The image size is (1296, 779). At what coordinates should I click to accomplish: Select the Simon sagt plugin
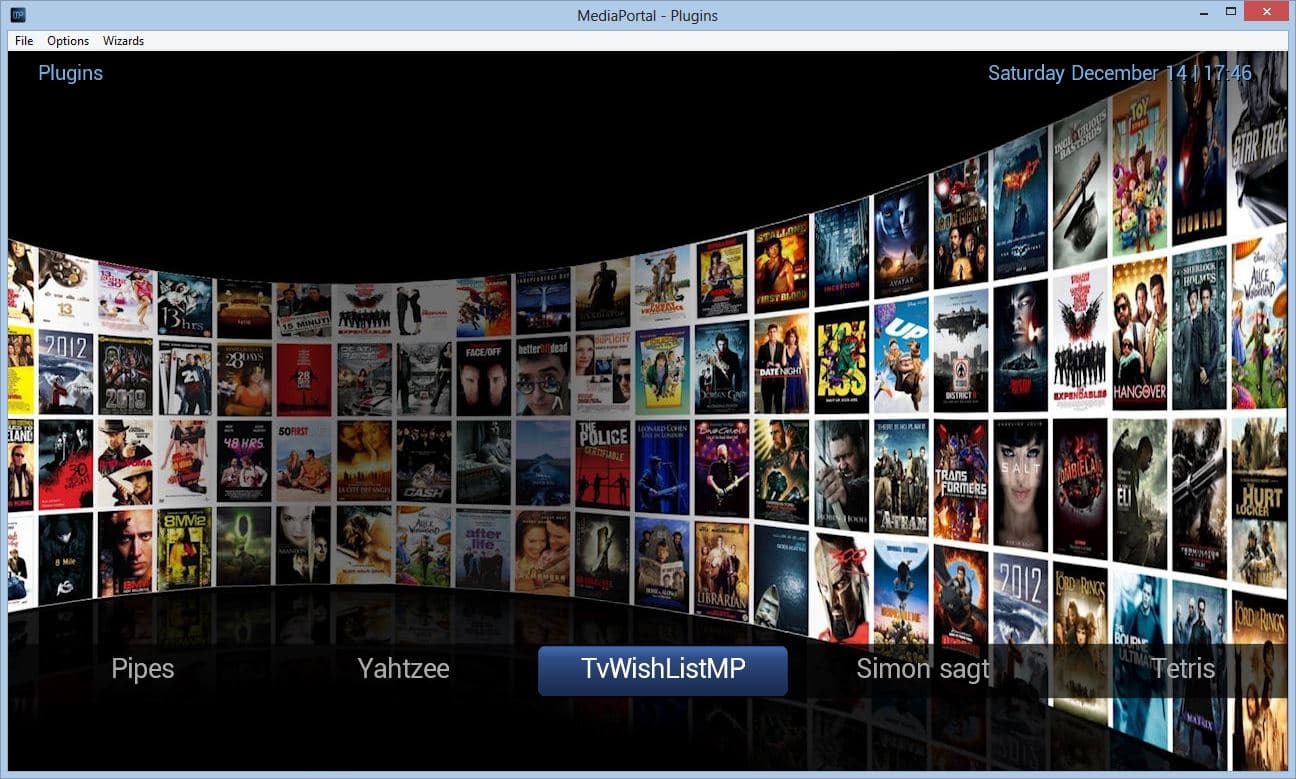tap(923, 669)
